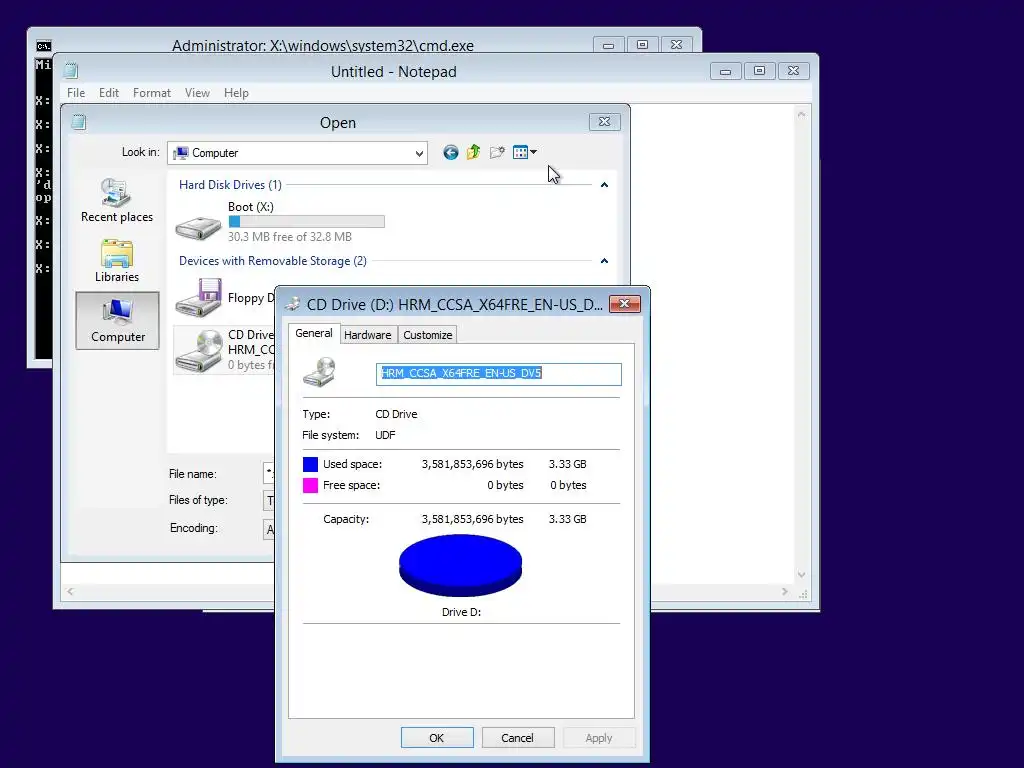The image size is (1024, 768).
Task: Open Notepad View menu
Action: (x=197, y=93)
